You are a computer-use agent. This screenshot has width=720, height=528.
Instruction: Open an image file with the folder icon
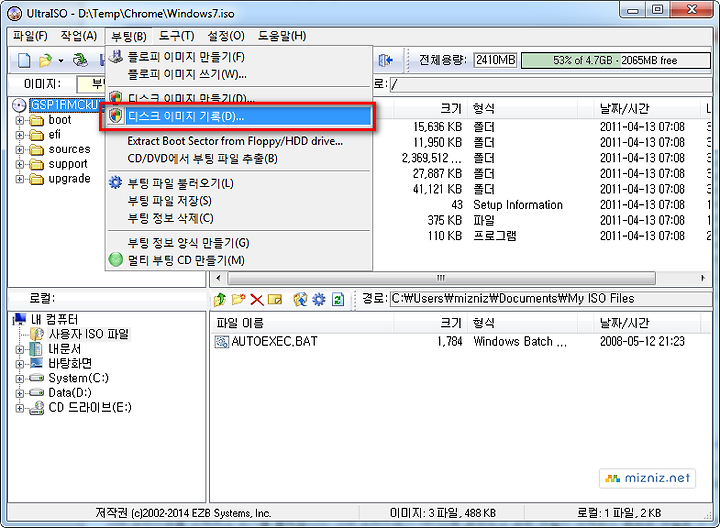(45, 60)
